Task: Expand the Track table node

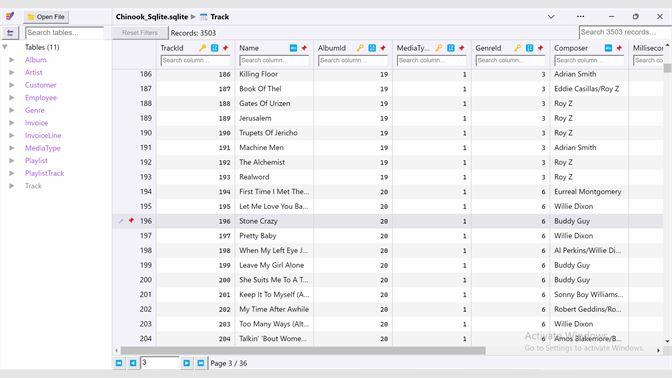Action: (12, 186)
